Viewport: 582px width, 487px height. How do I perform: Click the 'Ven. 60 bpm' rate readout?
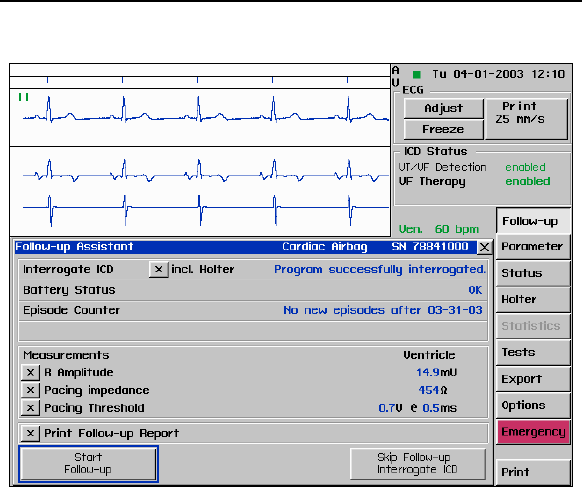pos(439,229)
